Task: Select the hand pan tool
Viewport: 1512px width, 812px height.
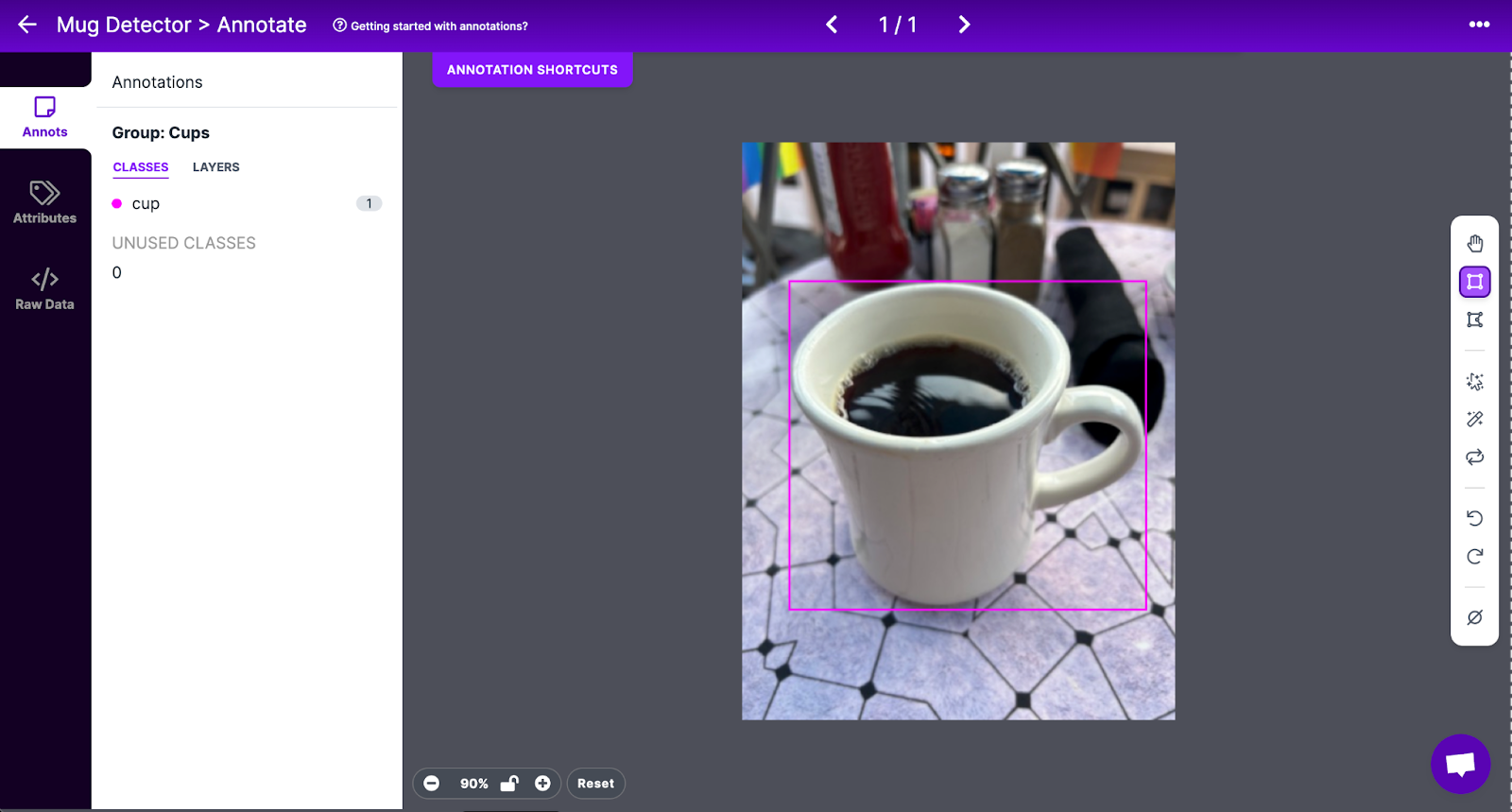Action: pos(1474,244)
